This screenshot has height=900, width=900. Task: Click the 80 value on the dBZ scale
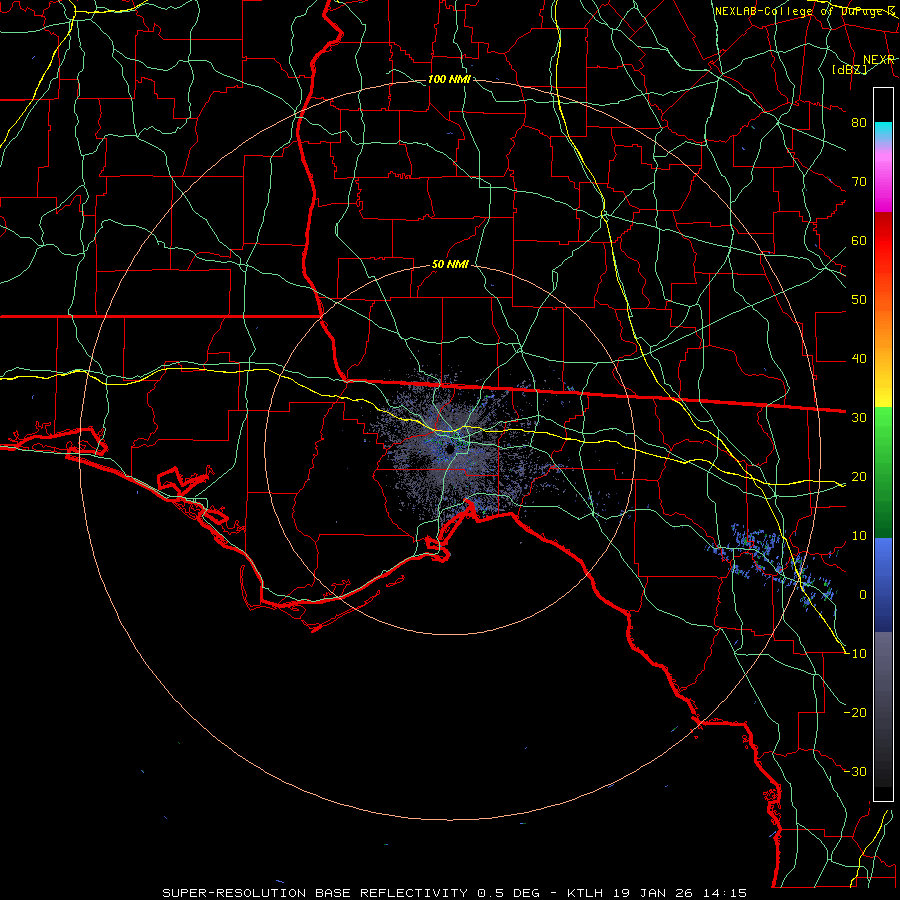click(859, 122)
